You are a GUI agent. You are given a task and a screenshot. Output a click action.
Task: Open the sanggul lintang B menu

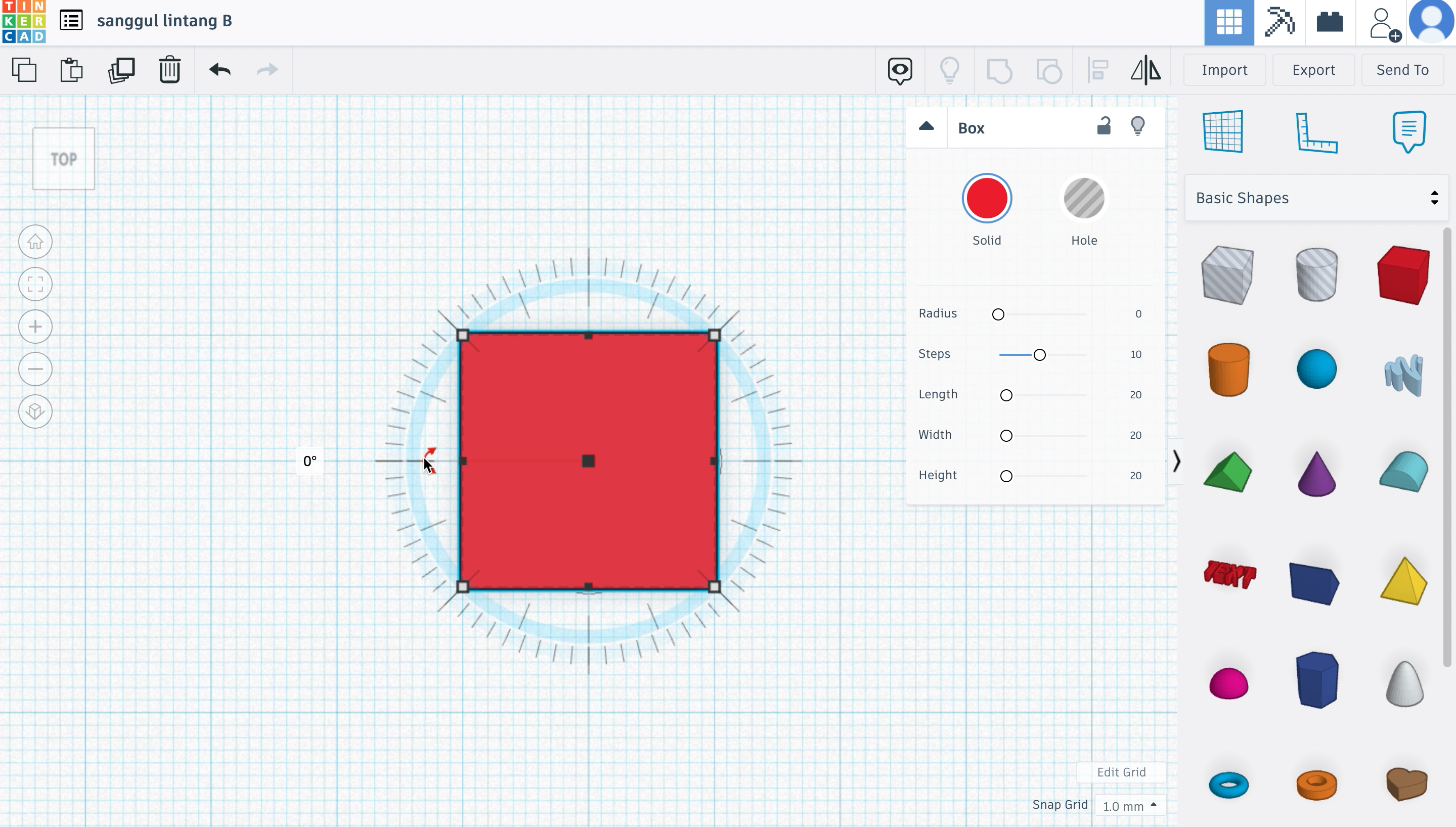tap(70, 20)
